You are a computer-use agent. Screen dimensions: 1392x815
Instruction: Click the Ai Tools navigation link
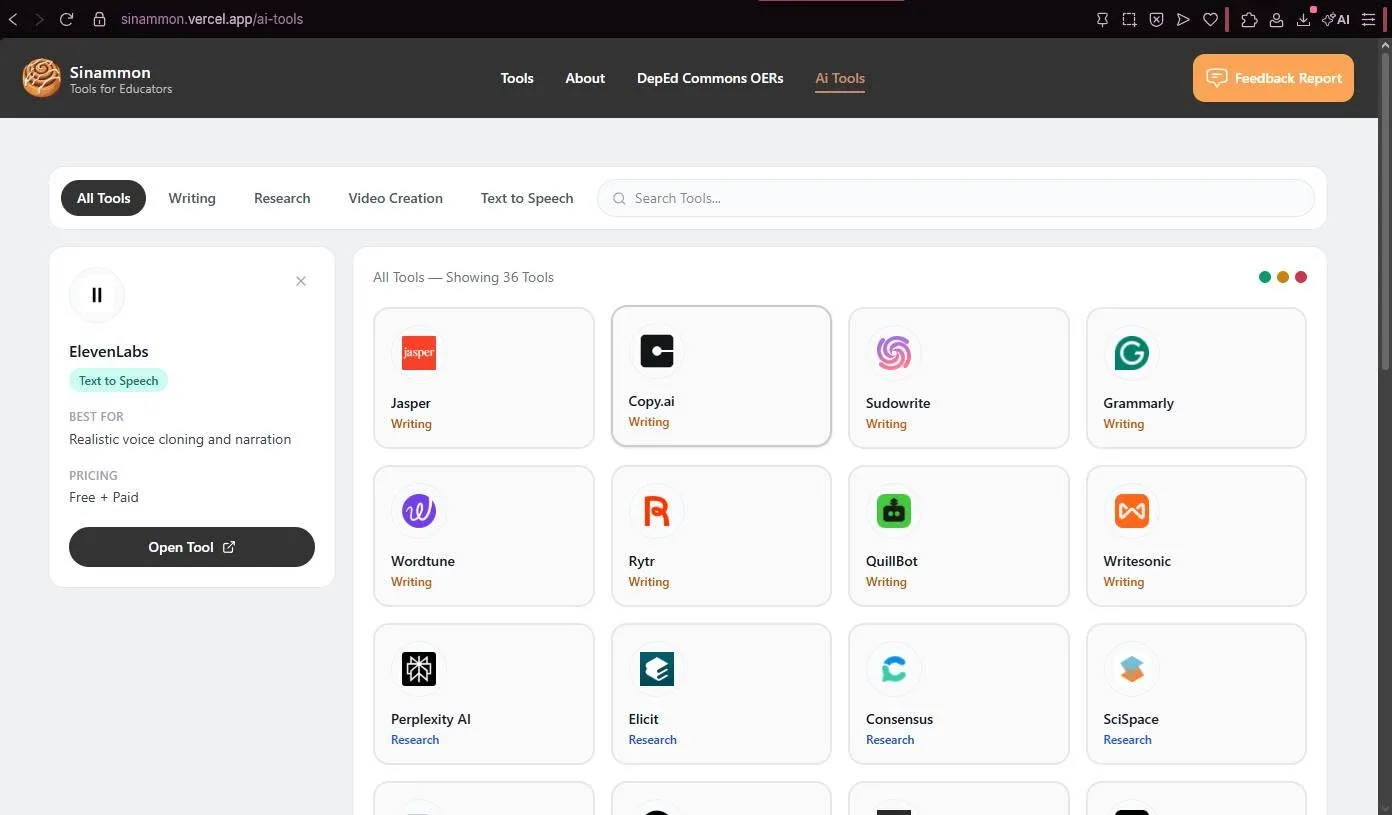click(x=840, y=78)
